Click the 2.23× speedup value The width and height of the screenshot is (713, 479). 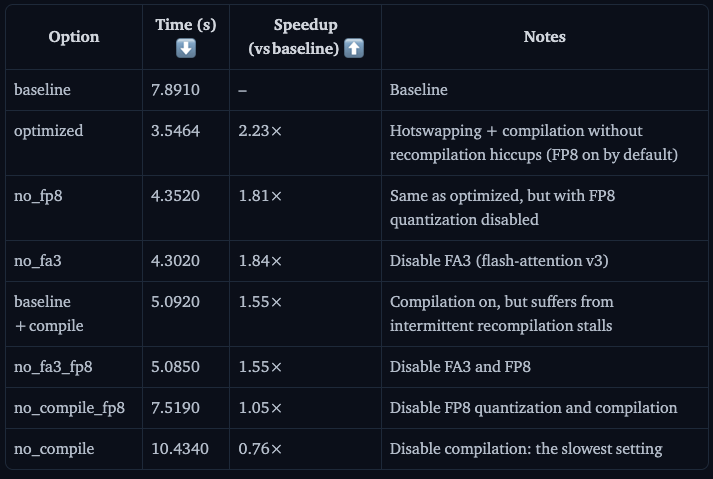coord(260,131)
